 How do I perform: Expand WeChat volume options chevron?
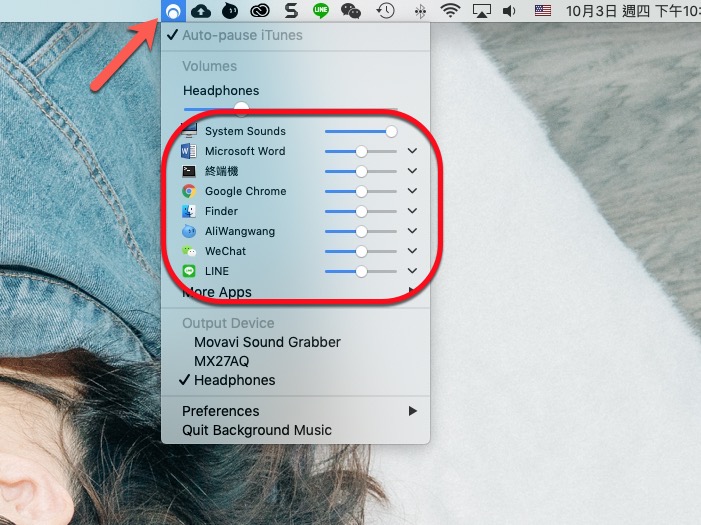click(x=412, y=251)
